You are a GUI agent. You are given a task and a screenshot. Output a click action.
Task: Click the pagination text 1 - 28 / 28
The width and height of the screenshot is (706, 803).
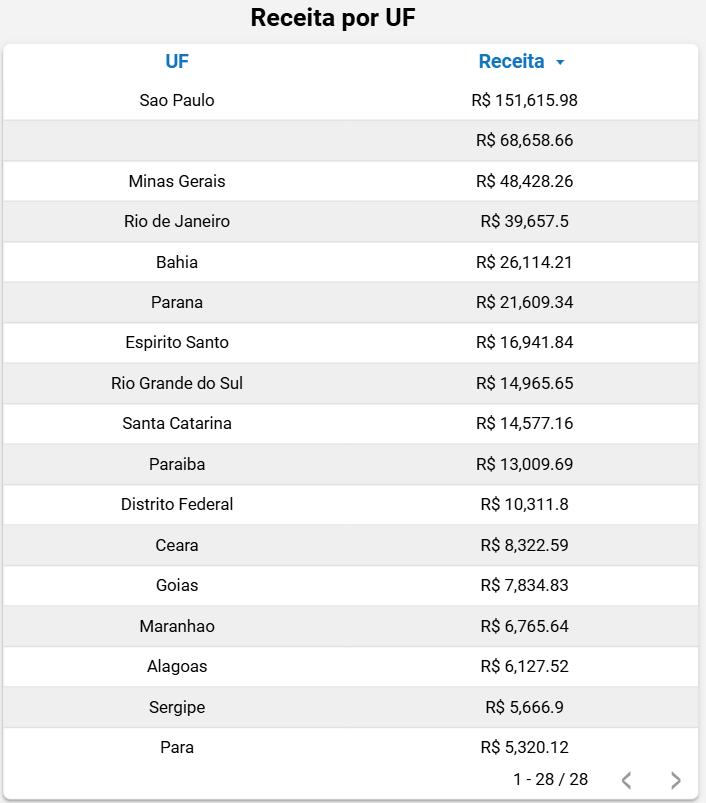pyautogui.click(x=550, y=779)
